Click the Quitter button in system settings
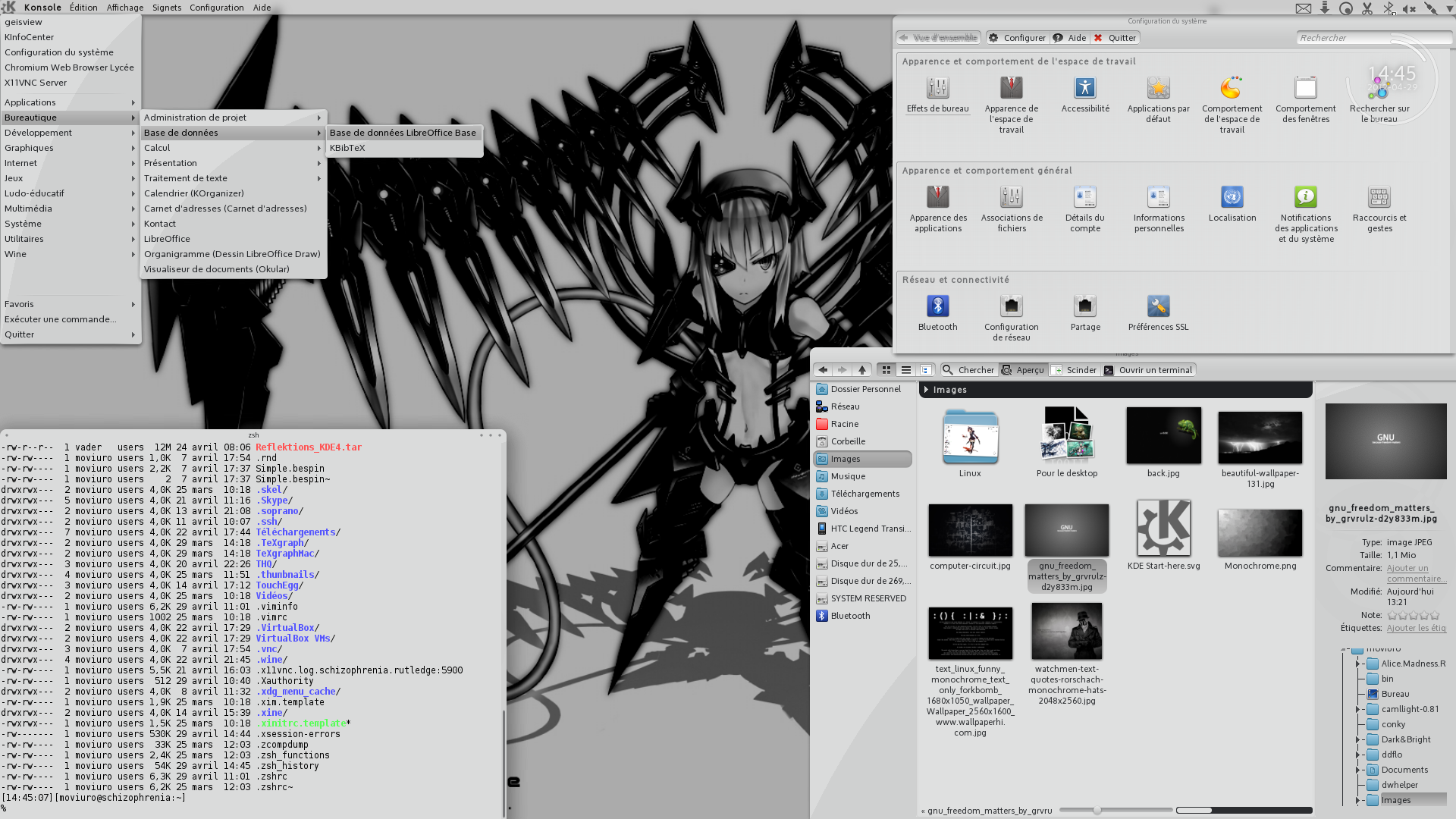This screenshot has width=1456, height=819. (1115, 38)
